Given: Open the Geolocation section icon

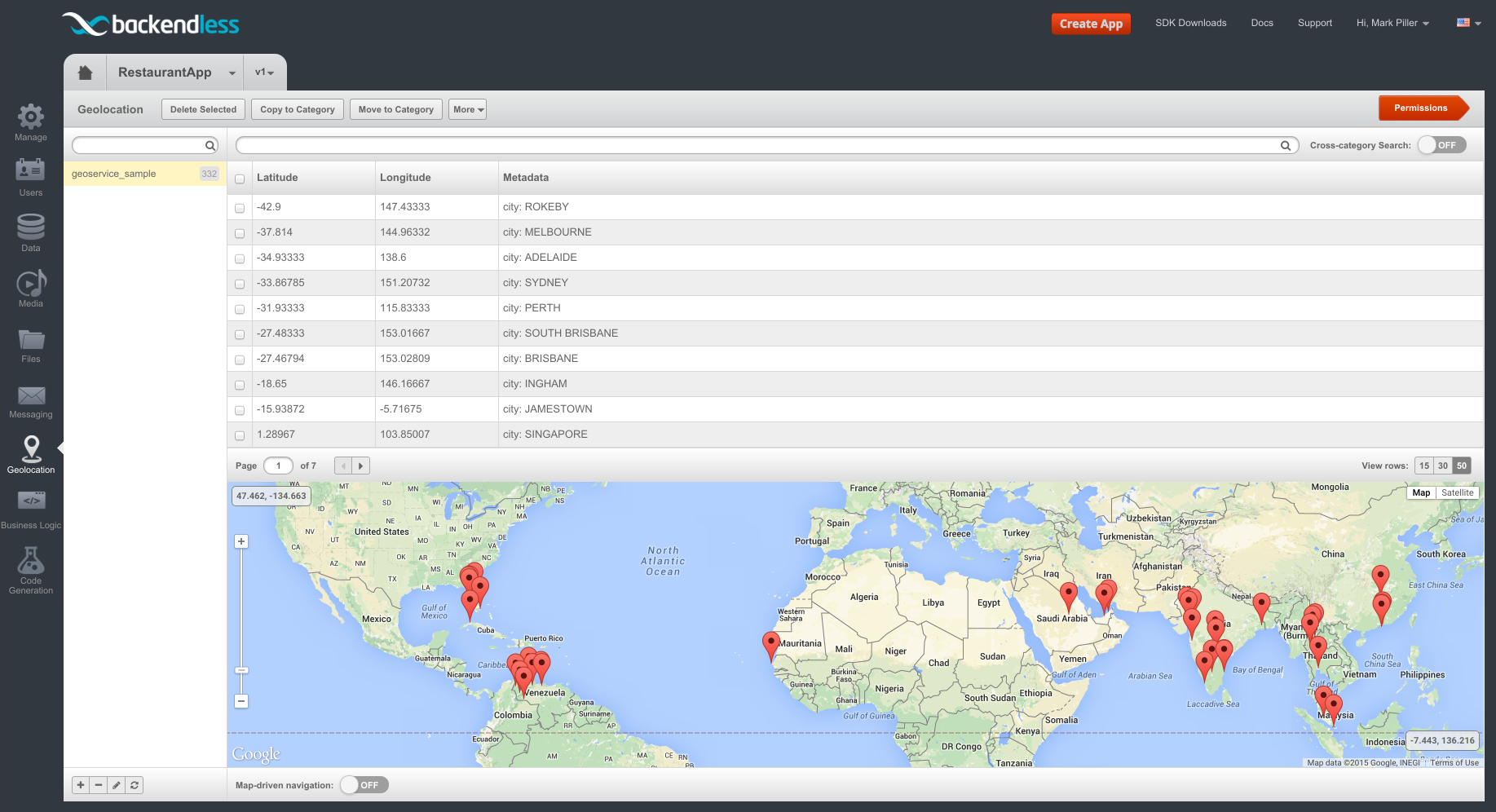Looking at the screenshot, I should point(31,451).
